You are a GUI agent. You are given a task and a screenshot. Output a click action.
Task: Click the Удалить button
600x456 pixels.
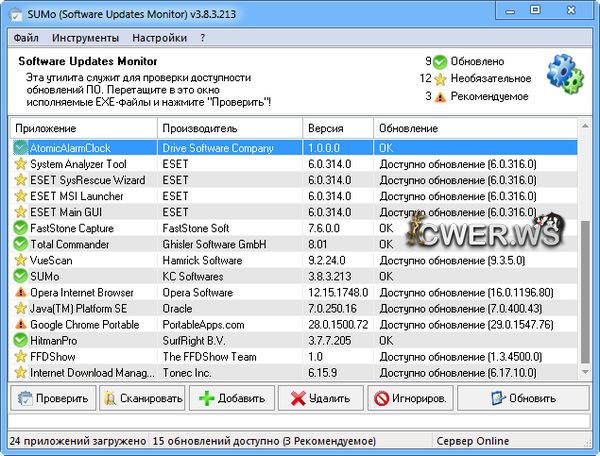pyautogui.click(x=320, y=398)
